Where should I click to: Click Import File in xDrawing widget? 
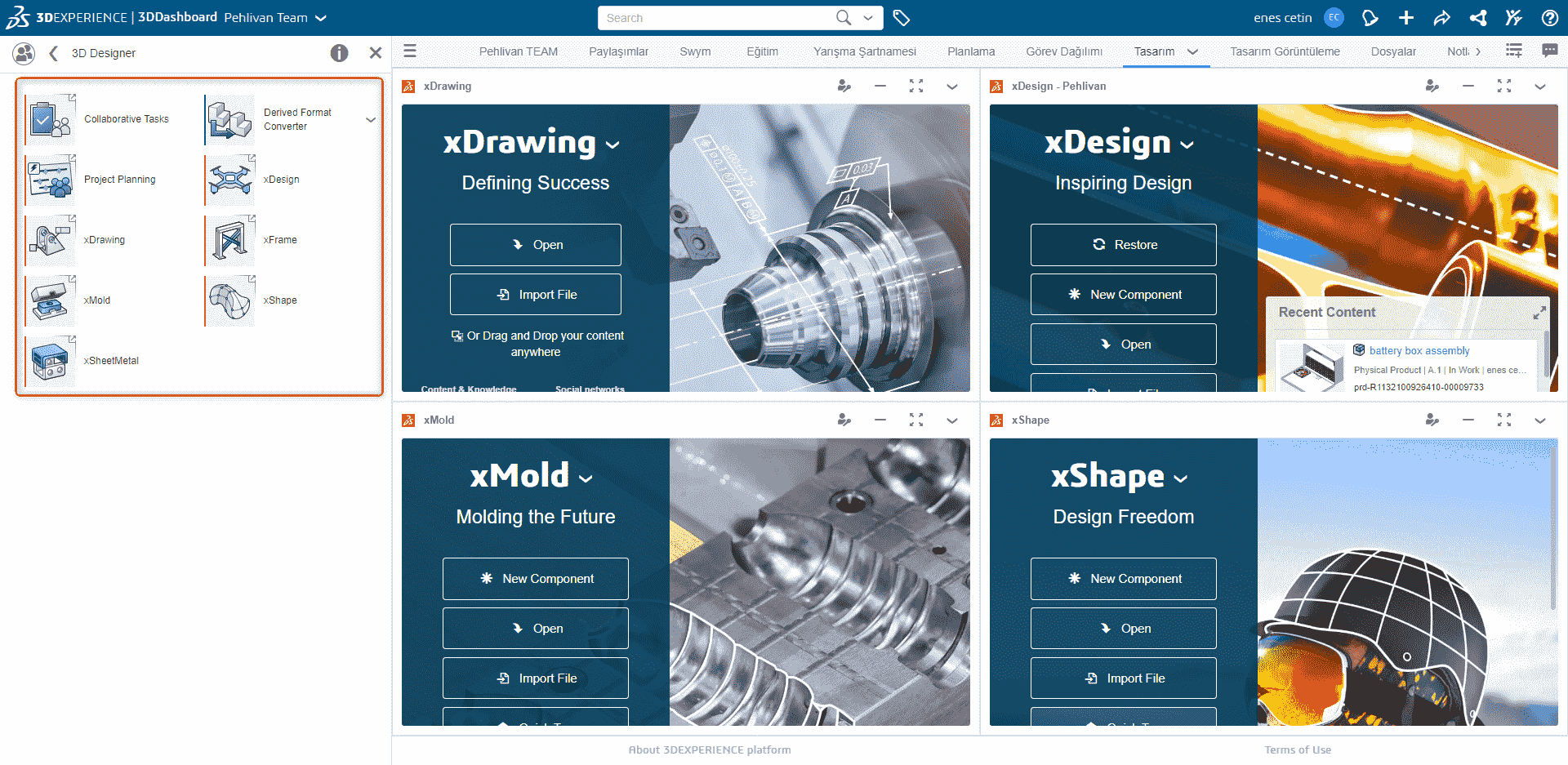[x=536, y=295]
